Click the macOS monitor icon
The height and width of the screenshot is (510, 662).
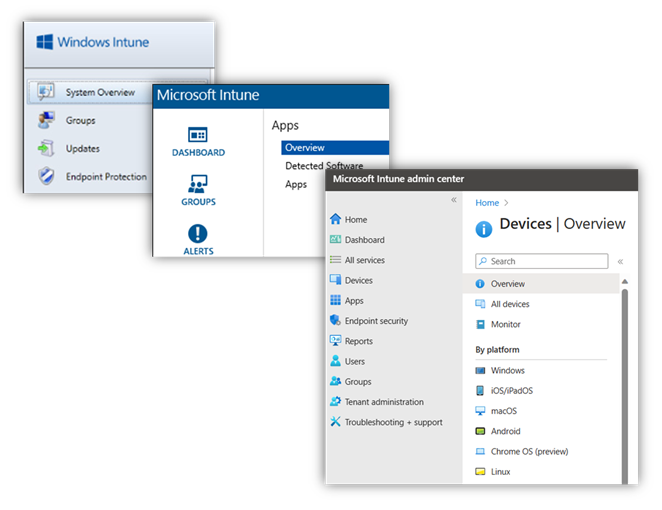(480, 411)
